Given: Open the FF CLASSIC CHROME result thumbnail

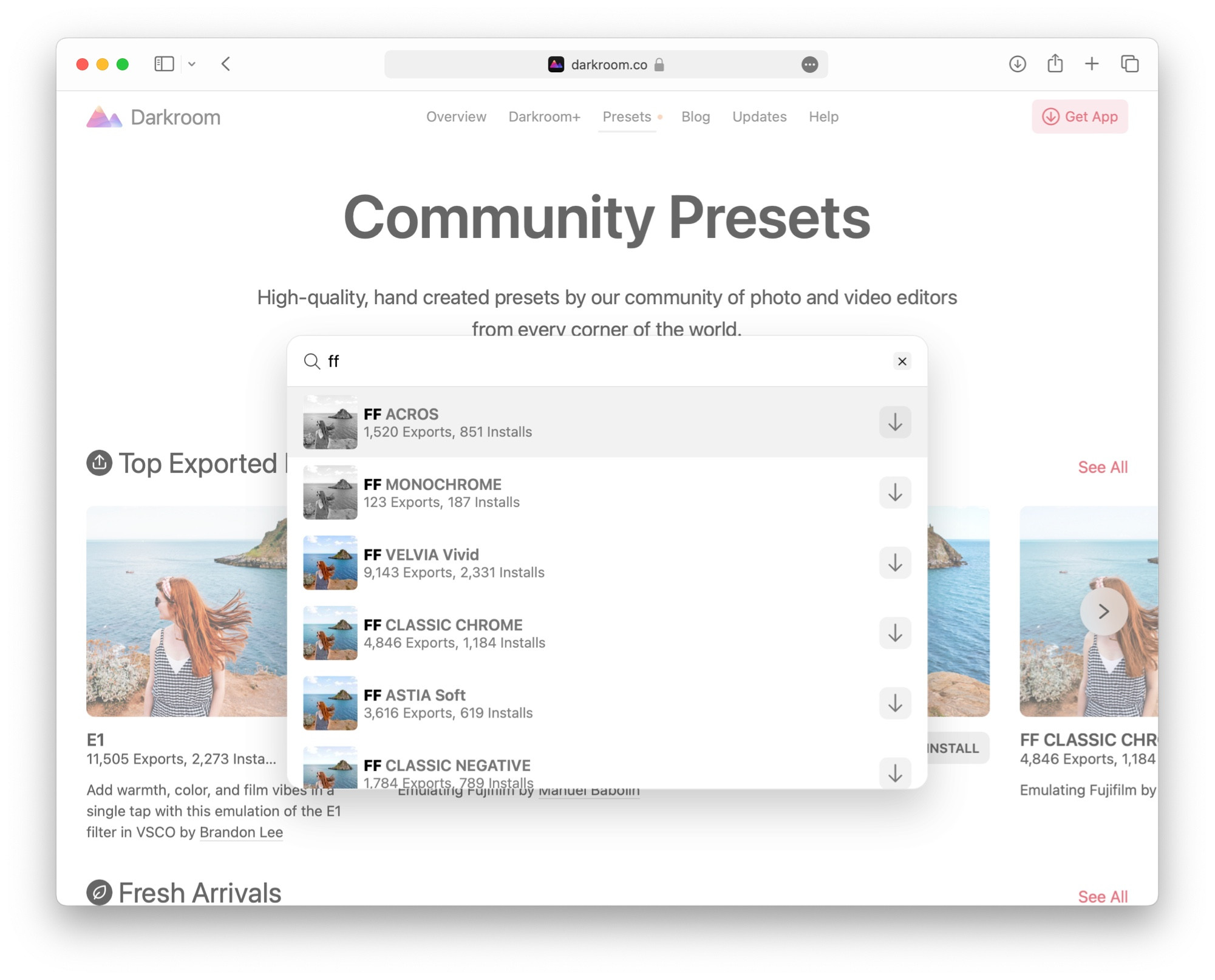Looking at the screenshot, I should pyautogui.click(x=330, y=633).
